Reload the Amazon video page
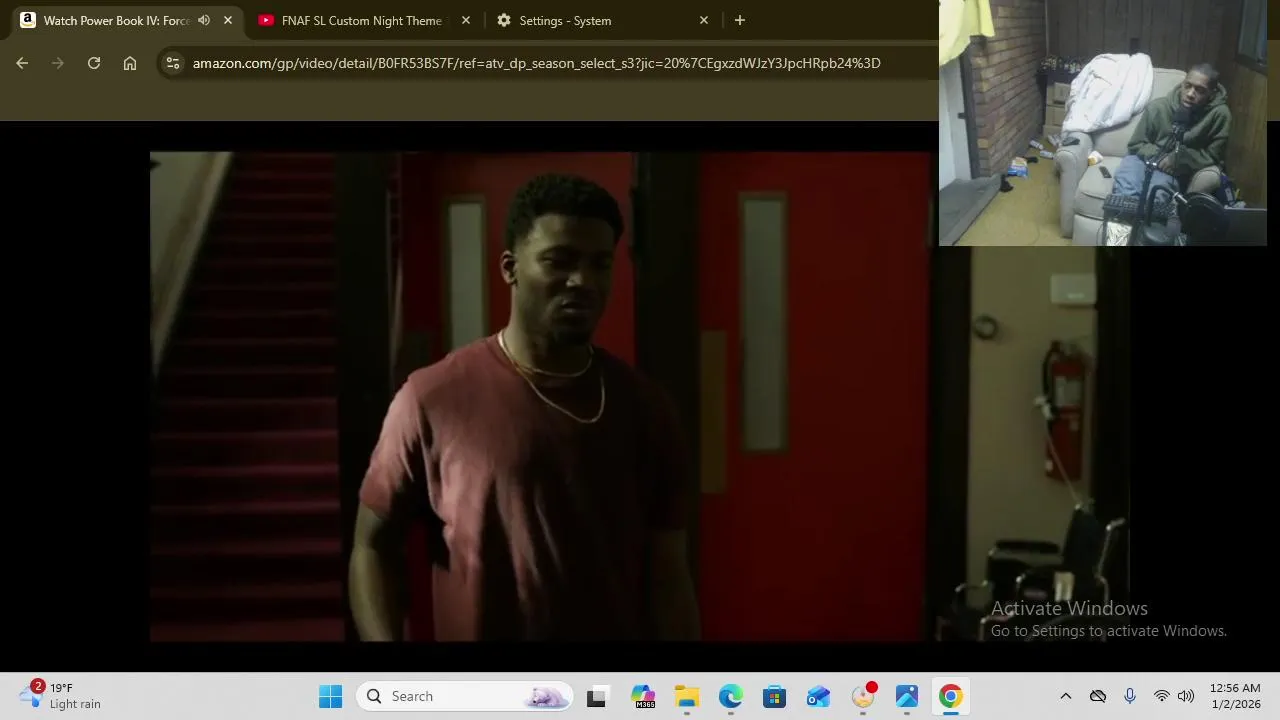1280x720 pixels. (x=94, y=63)
